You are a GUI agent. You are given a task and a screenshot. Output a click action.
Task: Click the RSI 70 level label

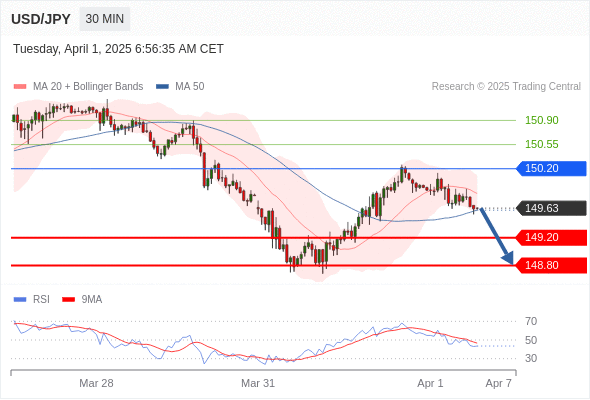click(x=531, y=321)
